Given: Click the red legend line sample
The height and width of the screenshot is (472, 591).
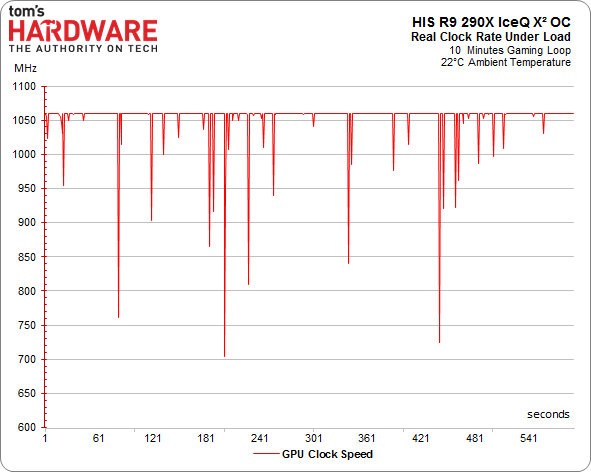Looking at the screenshot, I should pyautogui.click(x=266, y=454).
